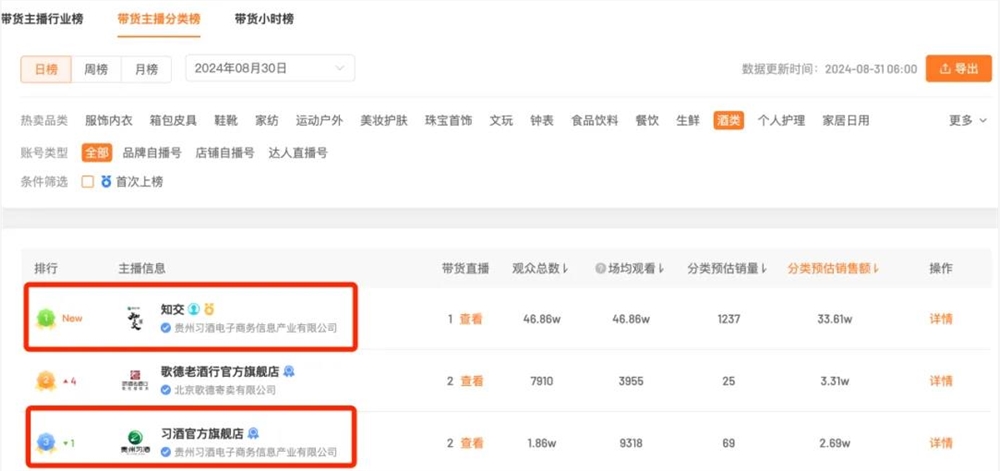The height and width of the screenshot is (471, 1000).
Task: Filter by 品牌自播号 account type
Action: 152,153
